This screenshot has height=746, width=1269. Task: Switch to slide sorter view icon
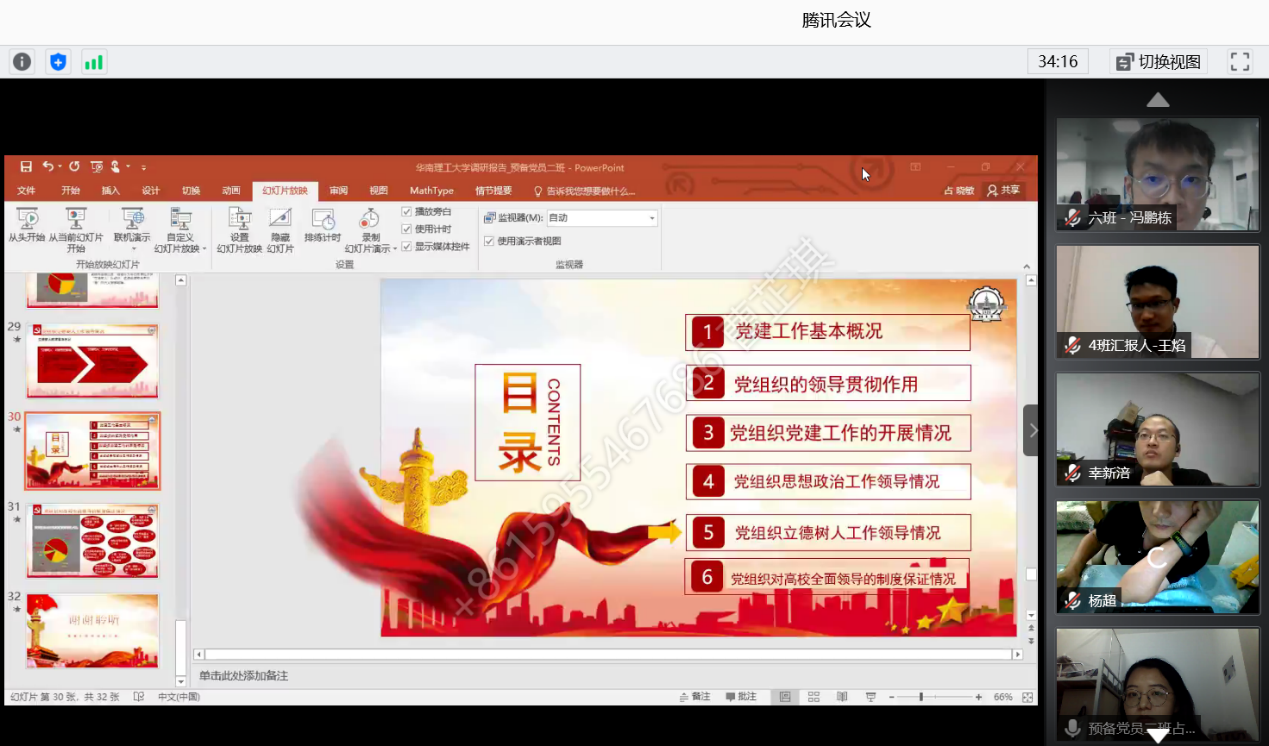(x=814, y=697)
